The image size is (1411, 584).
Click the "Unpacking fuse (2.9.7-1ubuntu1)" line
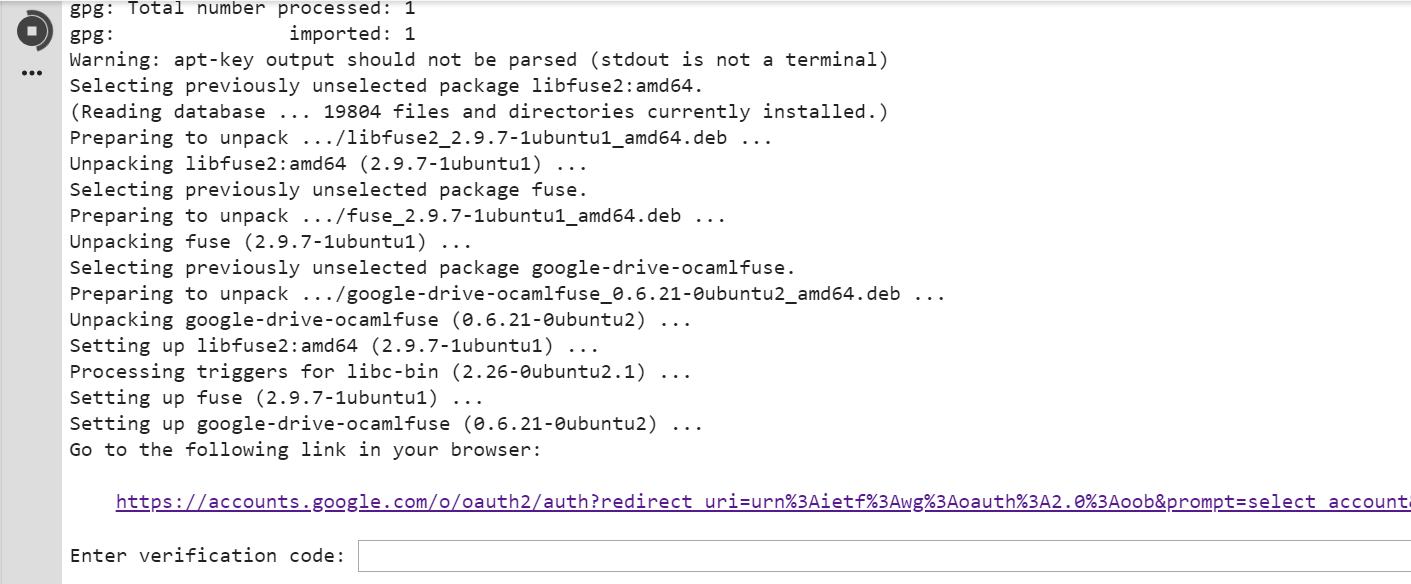pyautogui.click(x=270, y=242)
